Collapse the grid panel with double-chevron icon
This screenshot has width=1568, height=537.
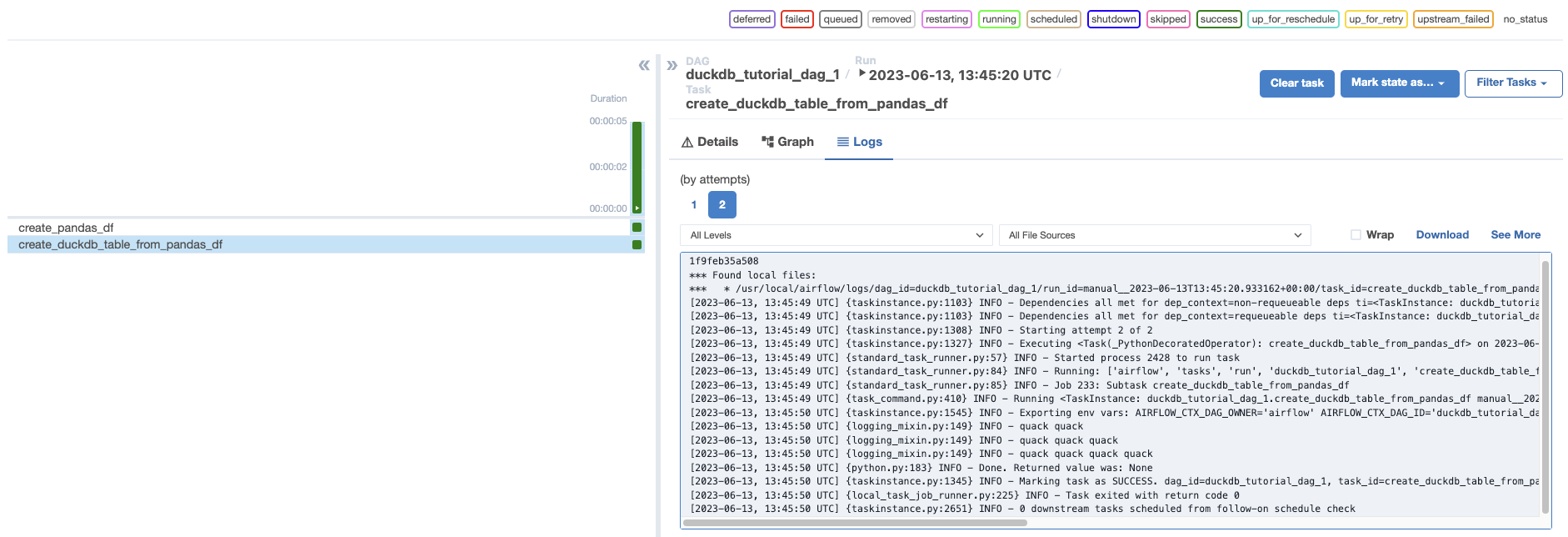point(644,65)
